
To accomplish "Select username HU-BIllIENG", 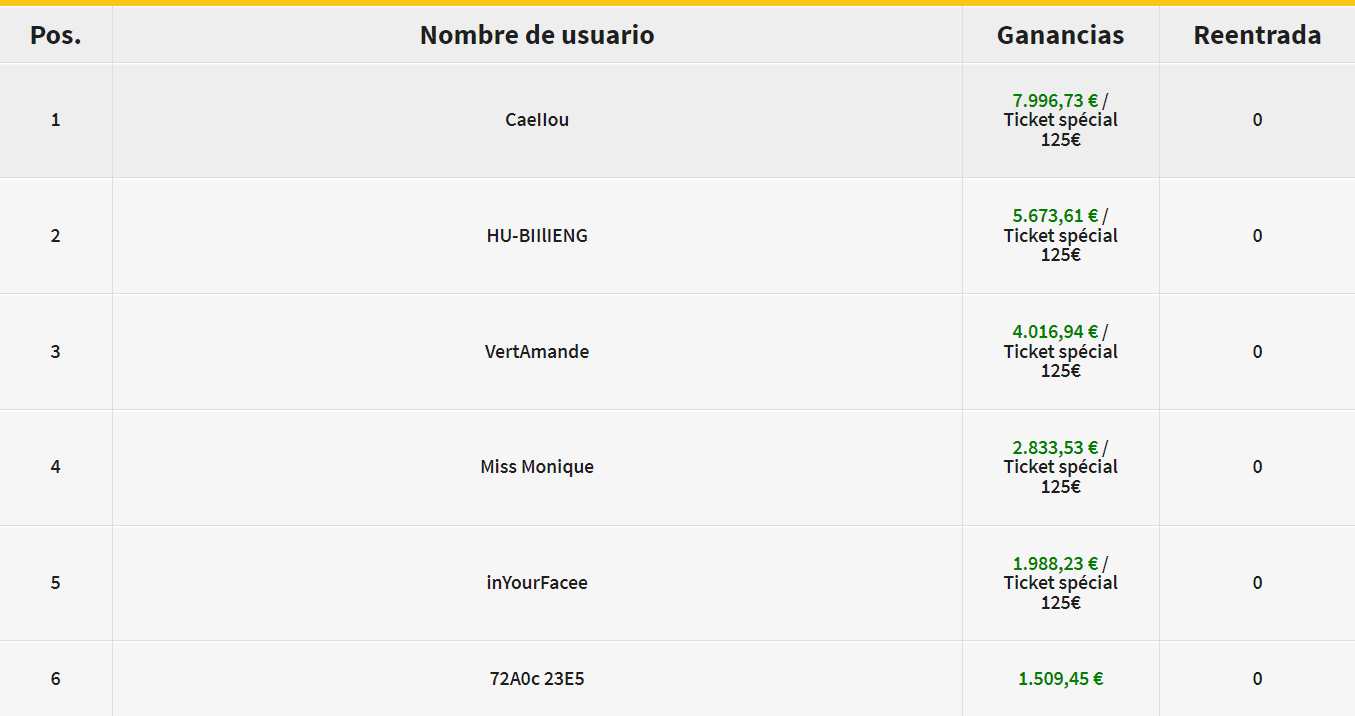I will (537, 236).
